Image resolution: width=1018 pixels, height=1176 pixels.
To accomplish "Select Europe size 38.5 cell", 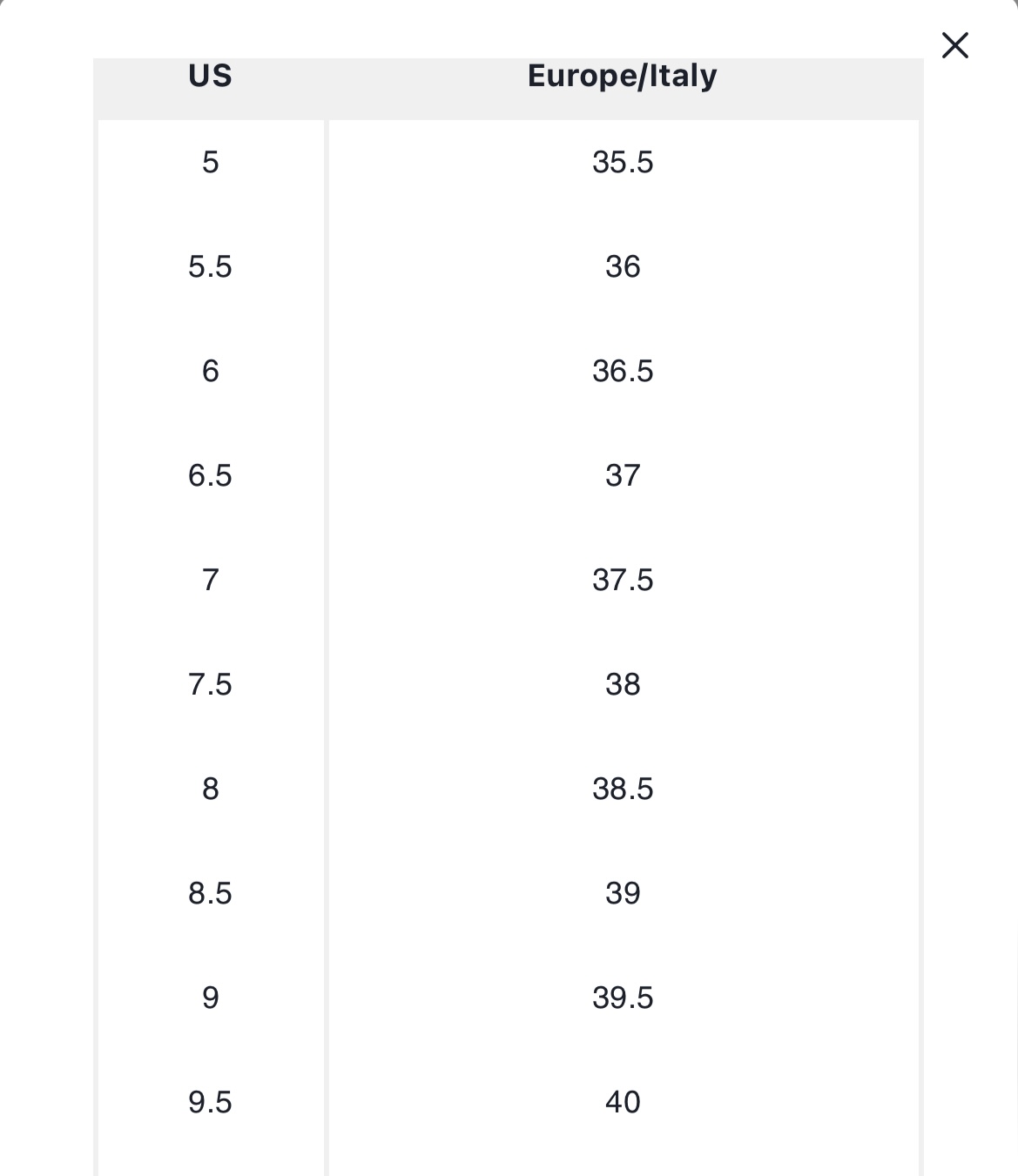I will (x=624, y=789).
